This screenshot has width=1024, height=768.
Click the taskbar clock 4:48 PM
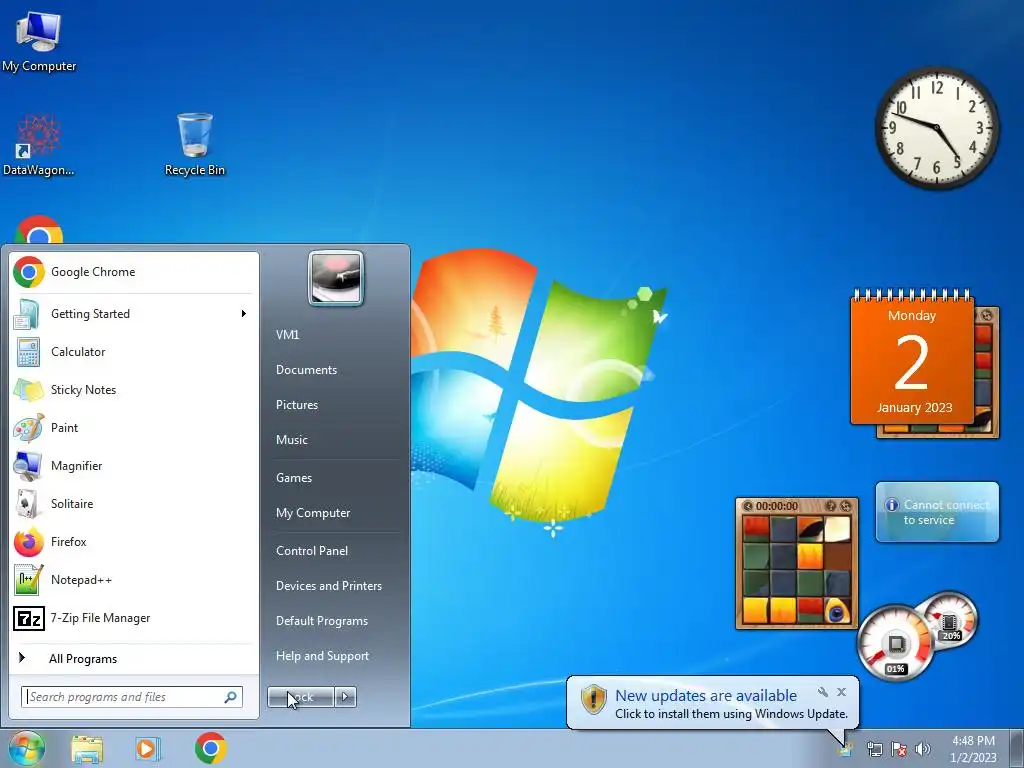[973, 749]
